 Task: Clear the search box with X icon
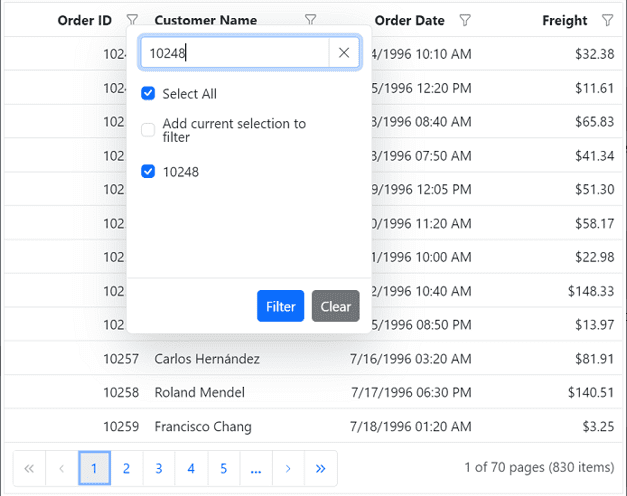(x=344, y=53)
